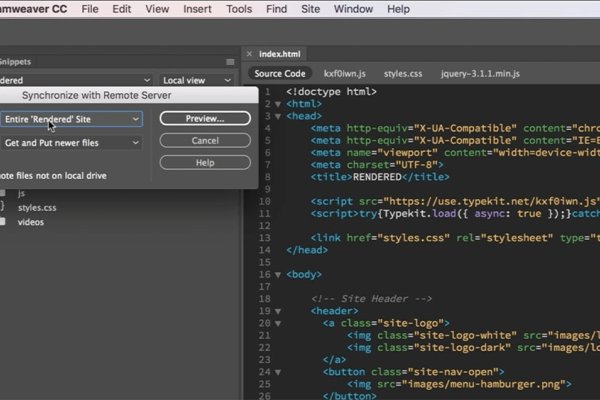Viewport: 600px width, 400px height.
Task: Close the index.html document tab
Action: coord(249,54)
